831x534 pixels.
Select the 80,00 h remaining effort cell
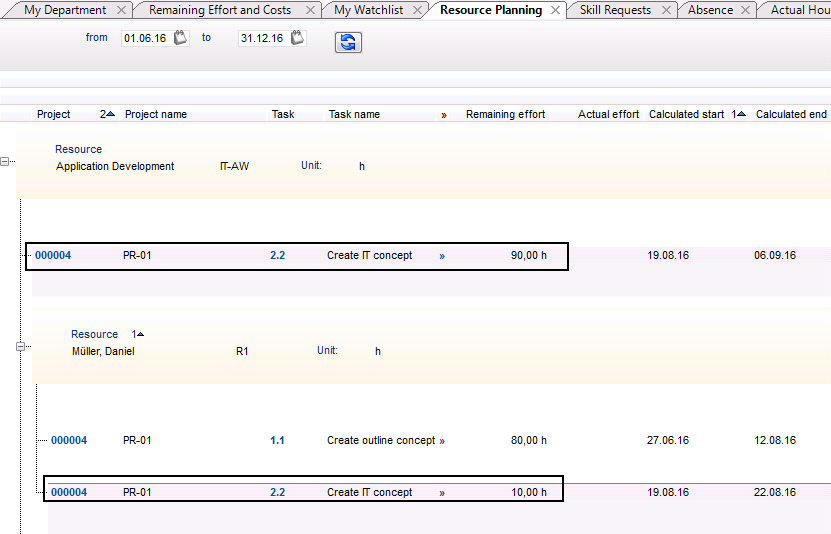pos(528,440)
